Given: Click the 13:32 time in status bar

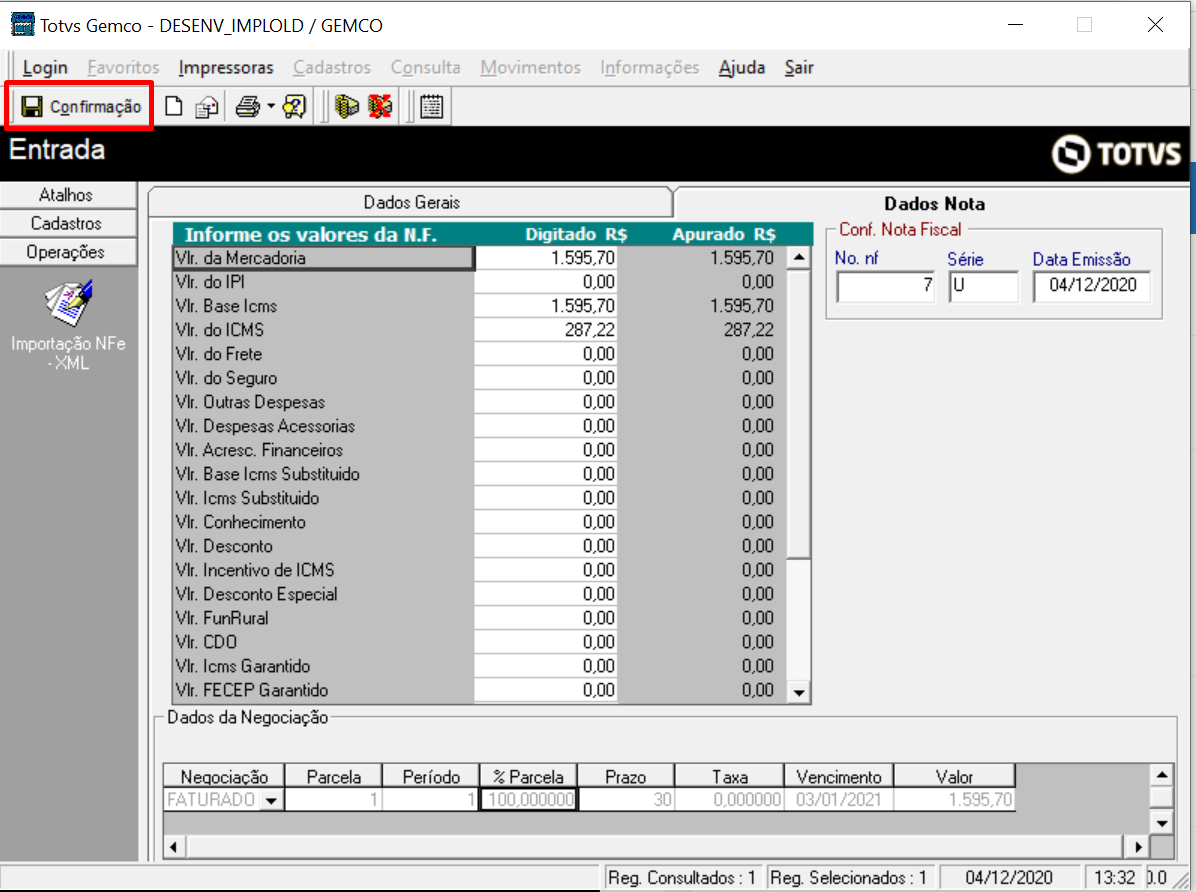Looking at the screenshot, I should pos(1114,878).
